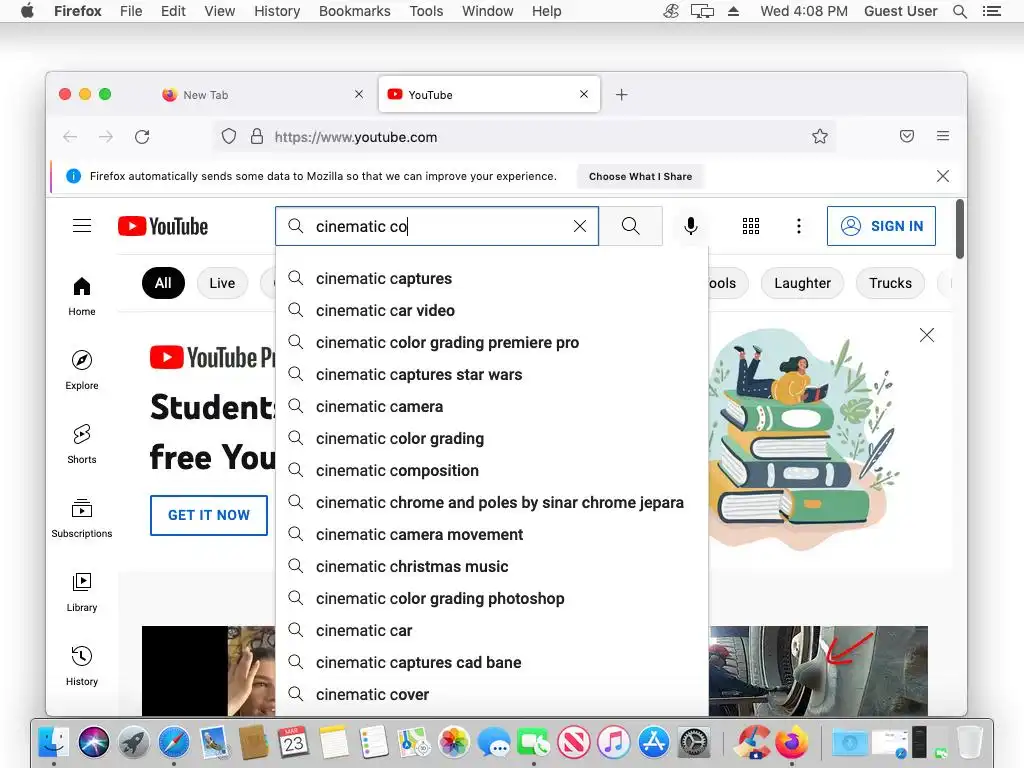
Task: Open Firefox application menu
Action: point(942,136)
